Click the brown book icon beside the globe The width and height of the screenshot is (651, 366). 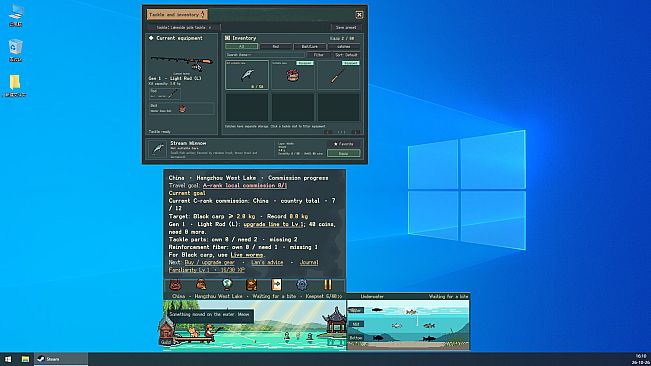252,285
